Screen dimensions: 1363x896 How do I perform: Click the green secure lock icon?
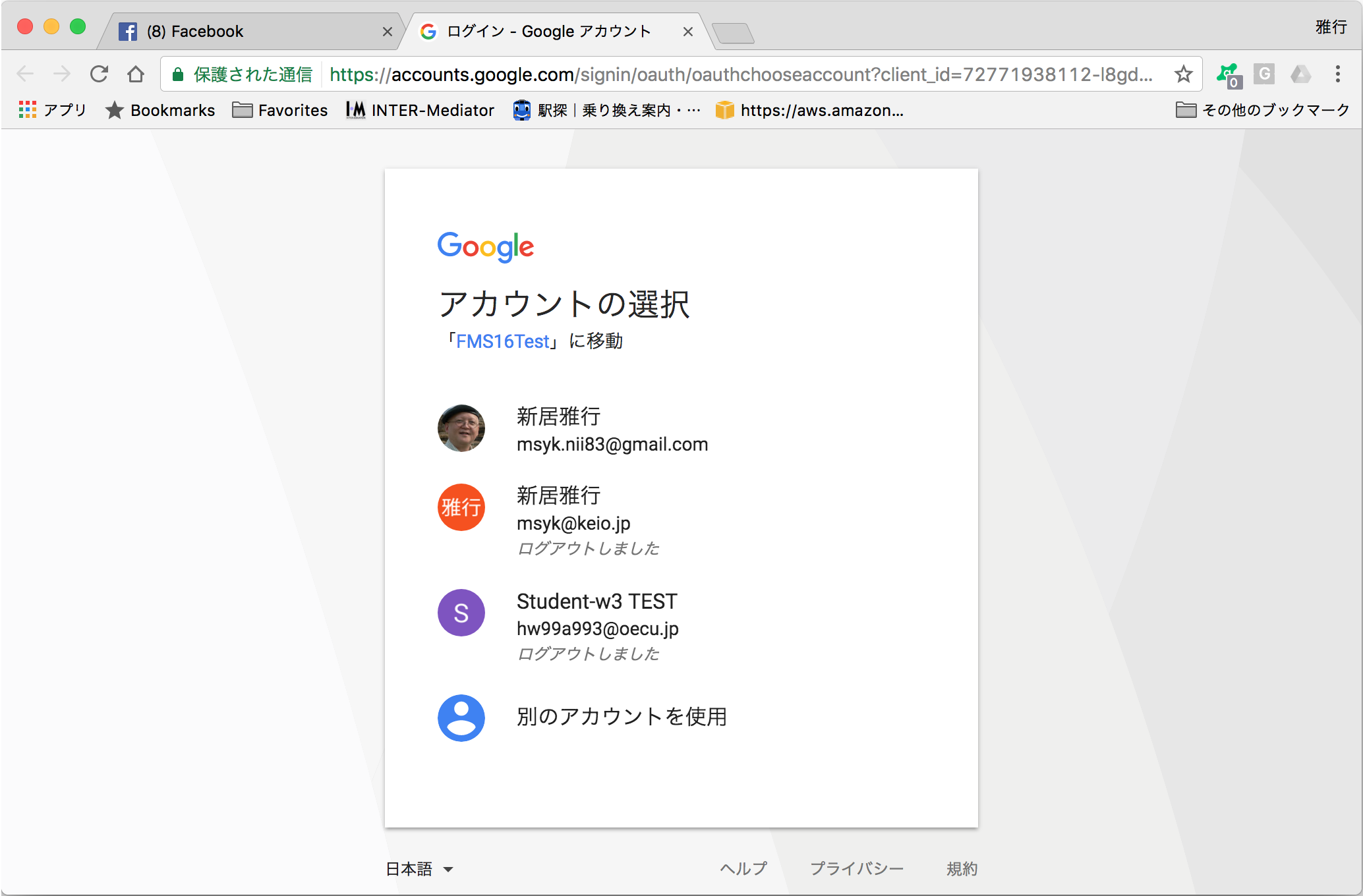177,74
